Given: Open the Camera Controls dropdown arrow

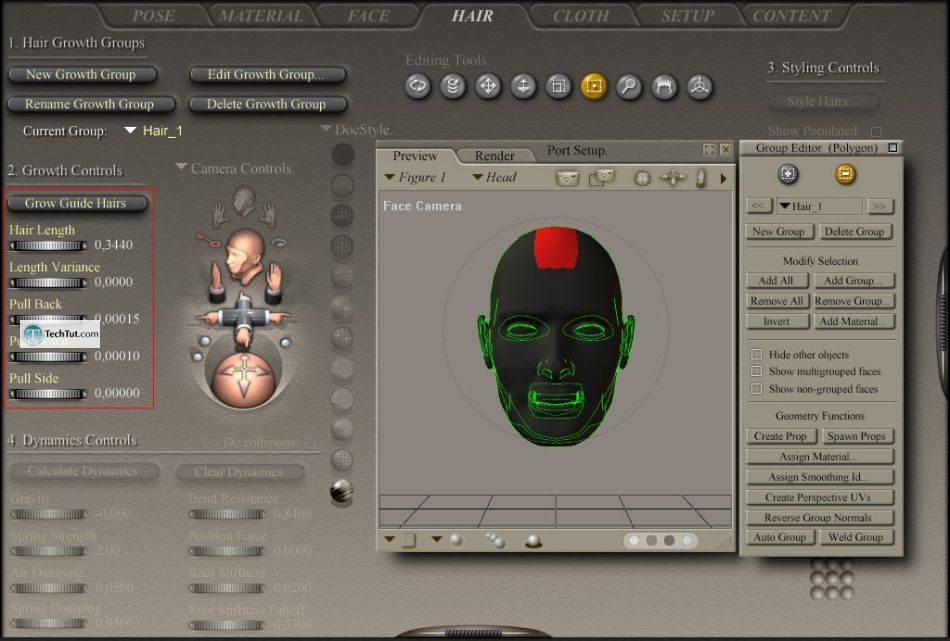Looking at the screenshot, I should (181, 167).
